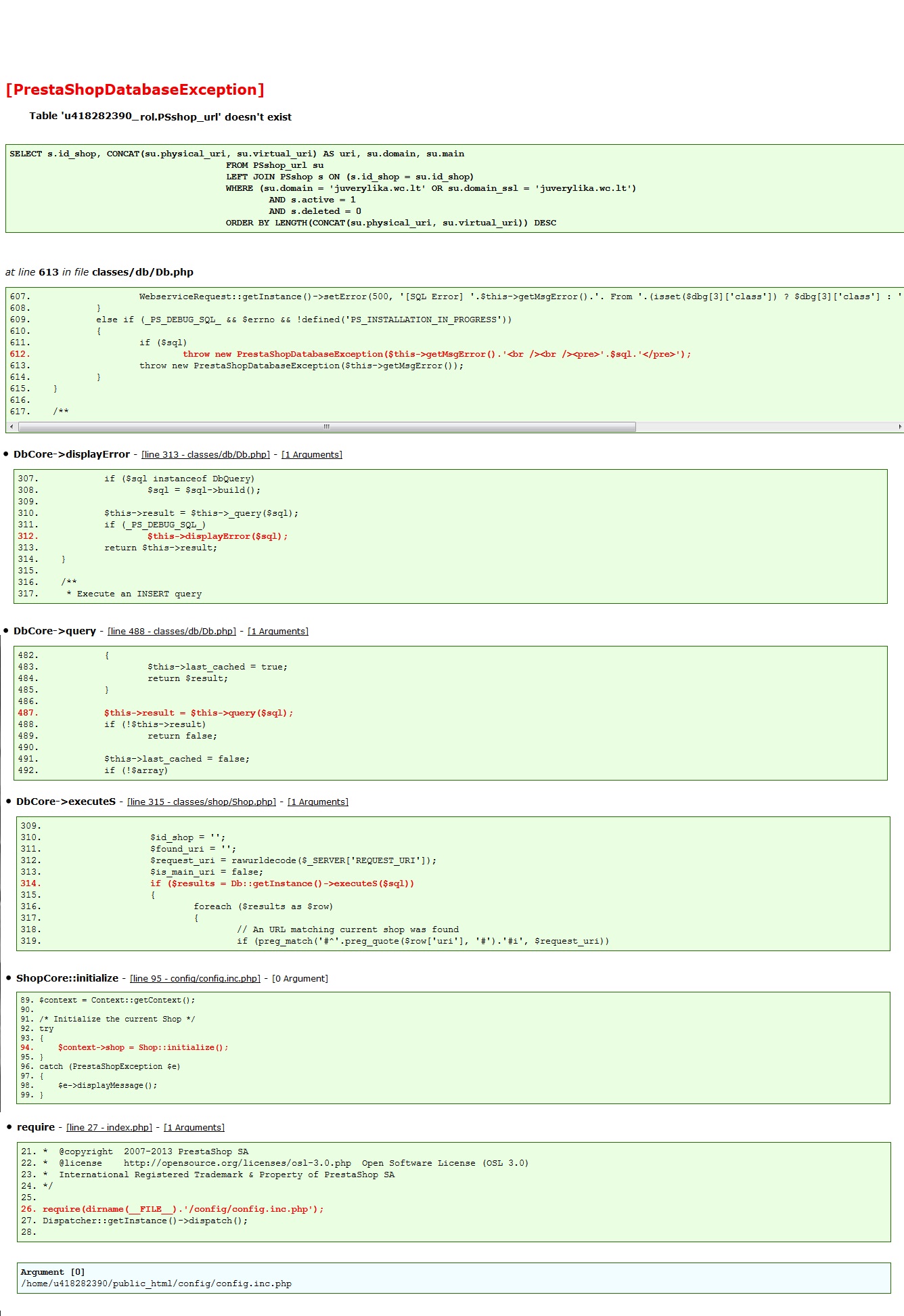Click the ShopCore::initialize title
904x1316 pixels.
[68, 978]
